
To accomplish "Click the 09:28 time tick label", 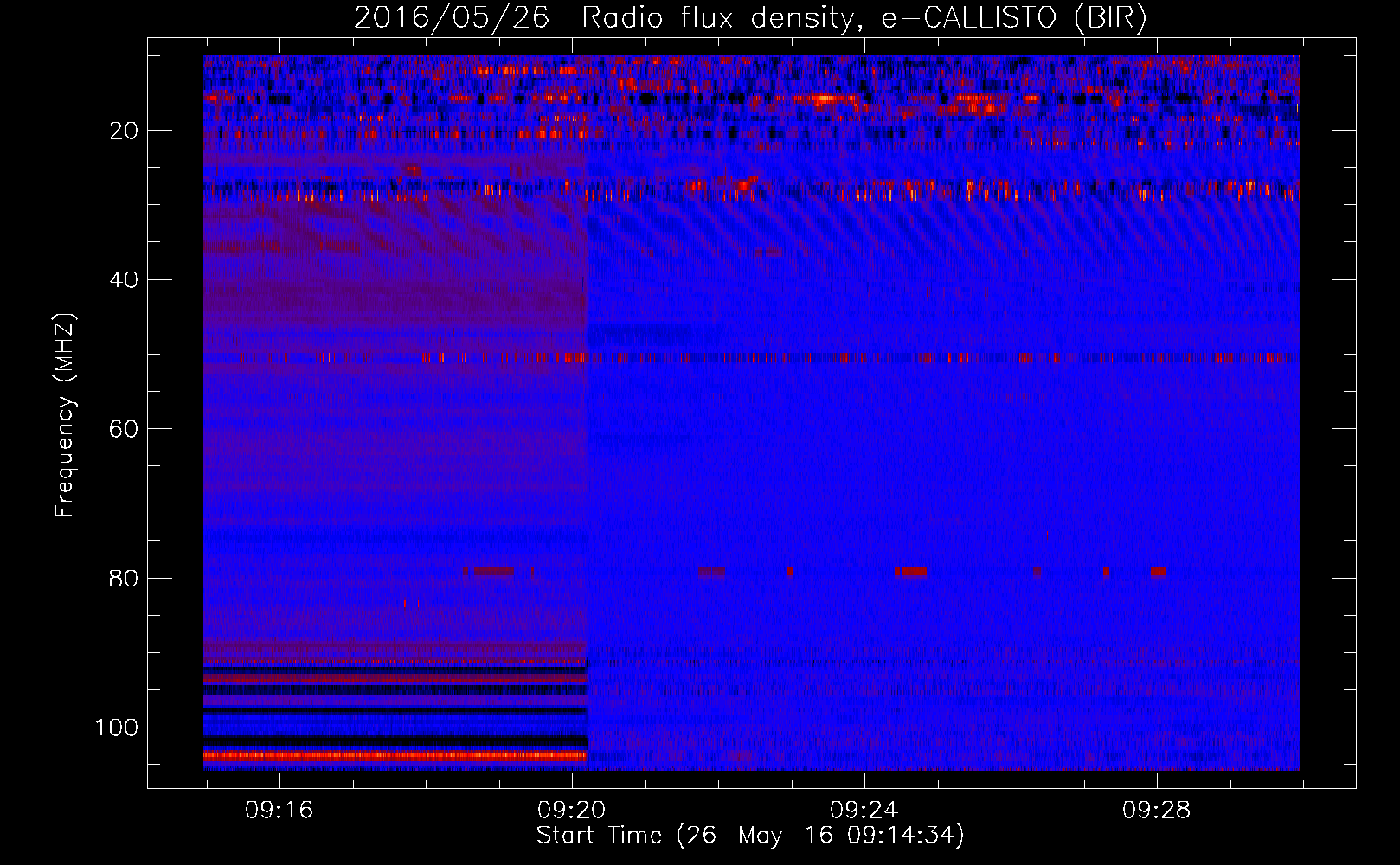I will point(1156,811).
